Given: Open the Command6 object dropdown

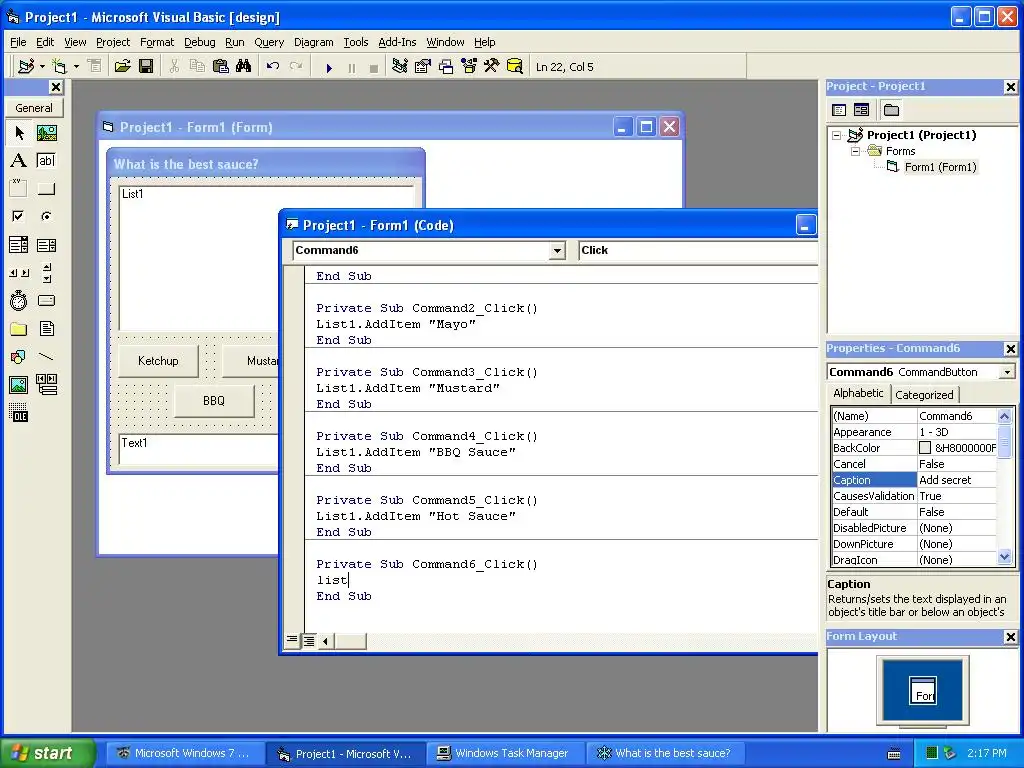Looking at the screenshot, I should [x=557, y=251].
